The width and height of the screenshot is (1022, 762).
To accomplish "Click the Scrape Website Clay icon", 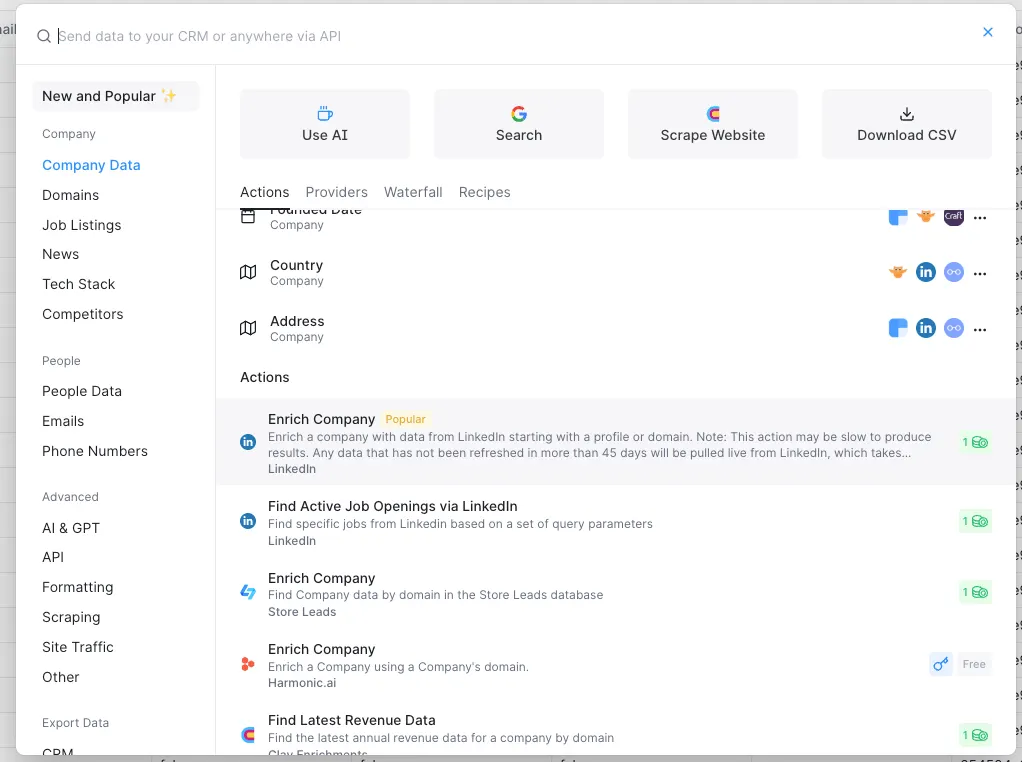I will (x=713, y=114).
